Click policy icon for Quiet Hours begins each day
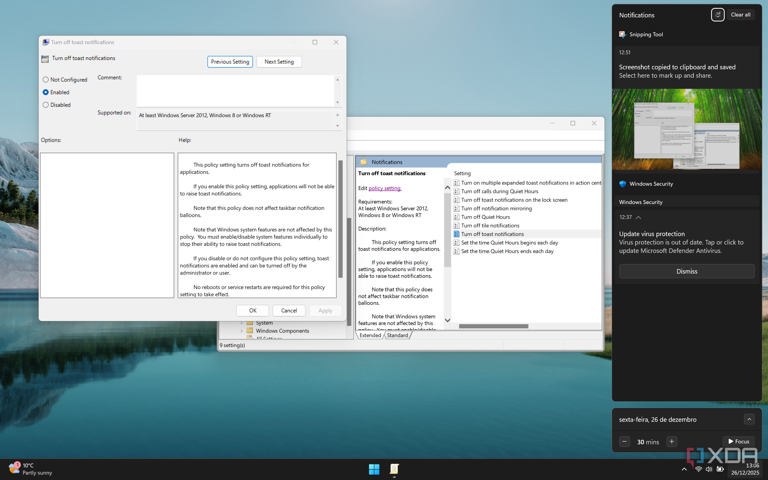Viewport: 768px width, 480px height. click(x=456, y=242)
